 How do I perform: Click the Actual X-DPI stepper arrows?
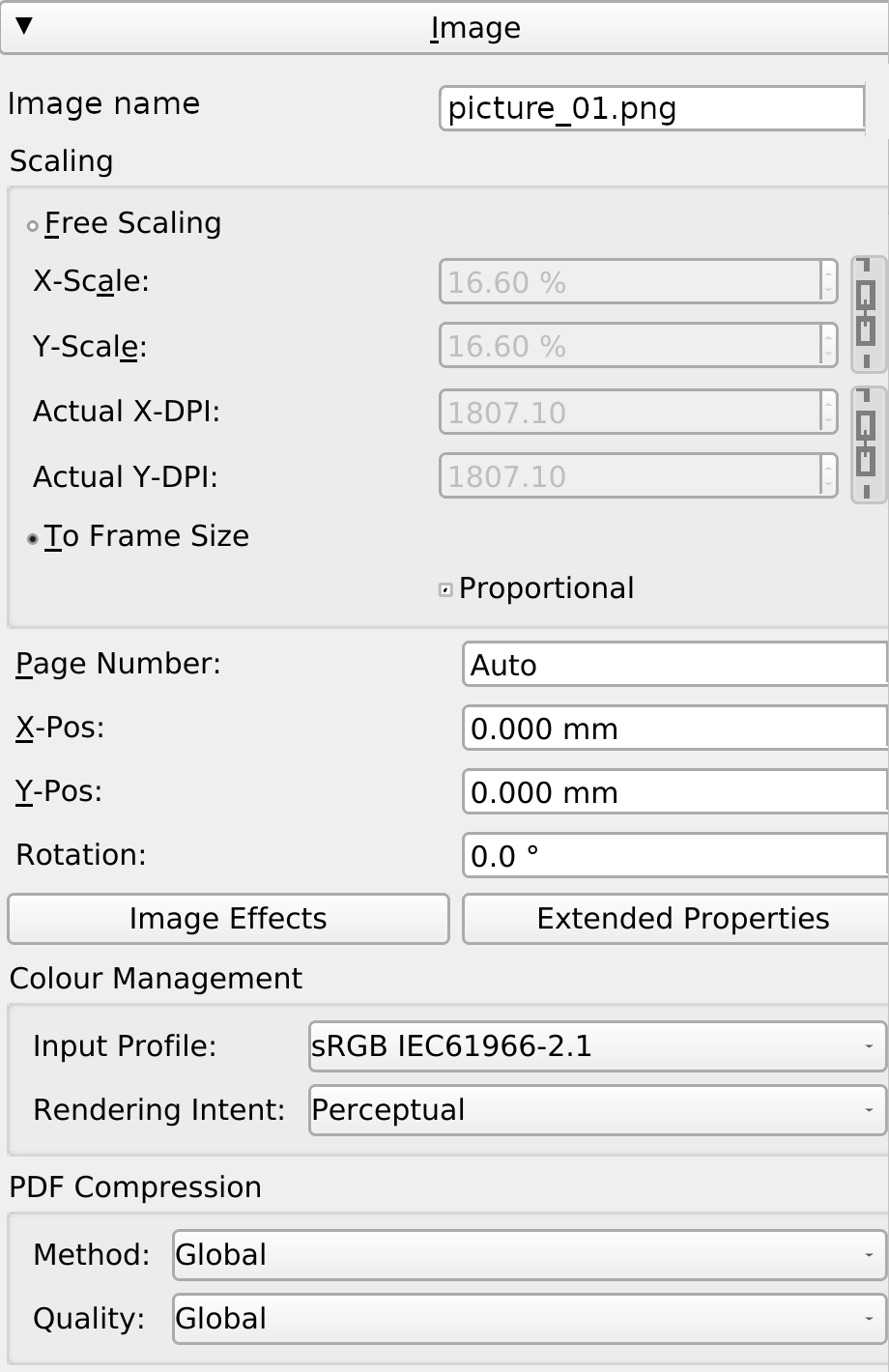pos(828,413)
